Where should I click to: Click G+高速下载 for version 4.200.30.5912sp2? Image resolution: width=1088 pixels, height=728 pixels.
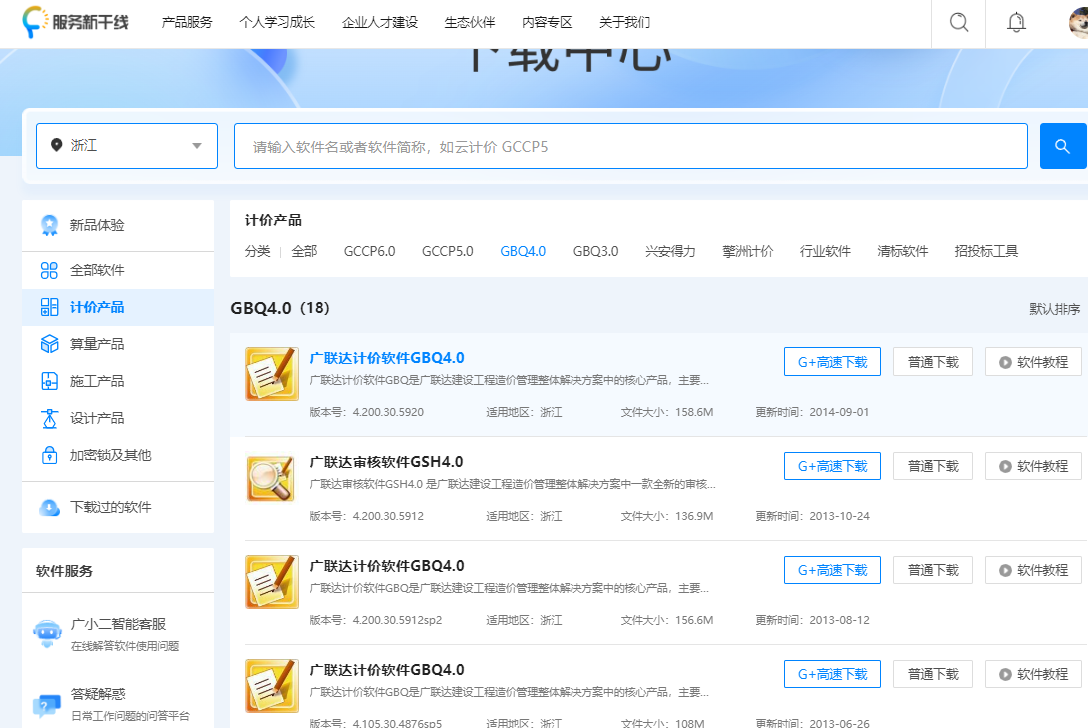(832, 570)
